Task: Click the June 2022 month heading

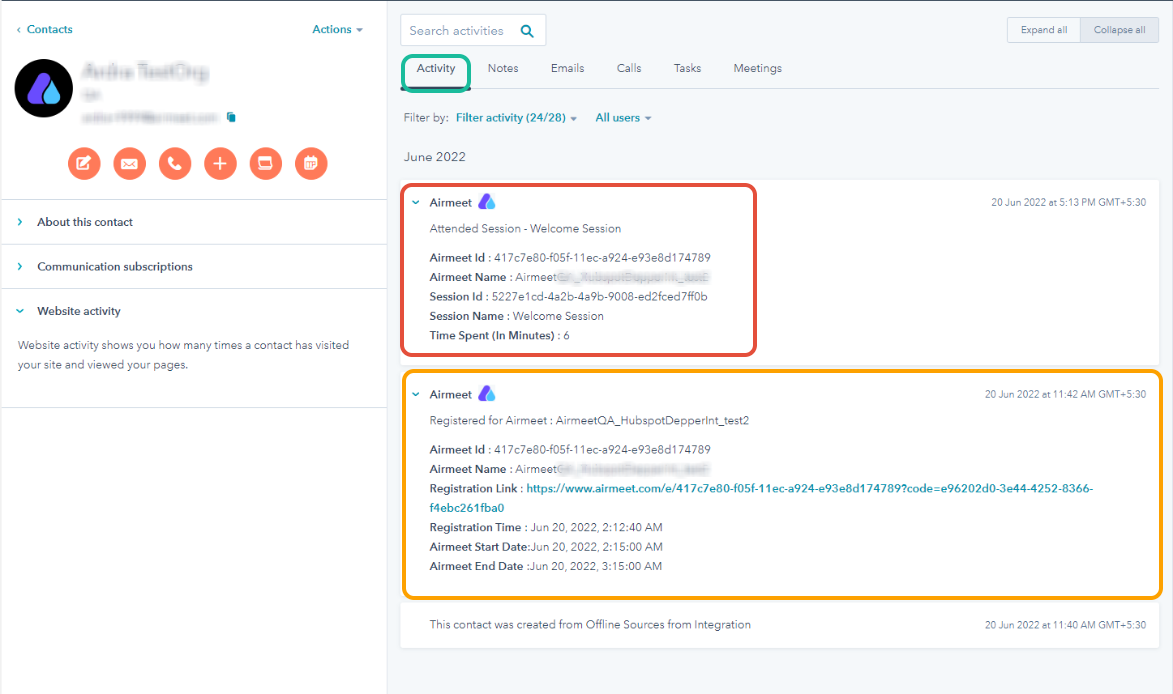Action: 435,157
